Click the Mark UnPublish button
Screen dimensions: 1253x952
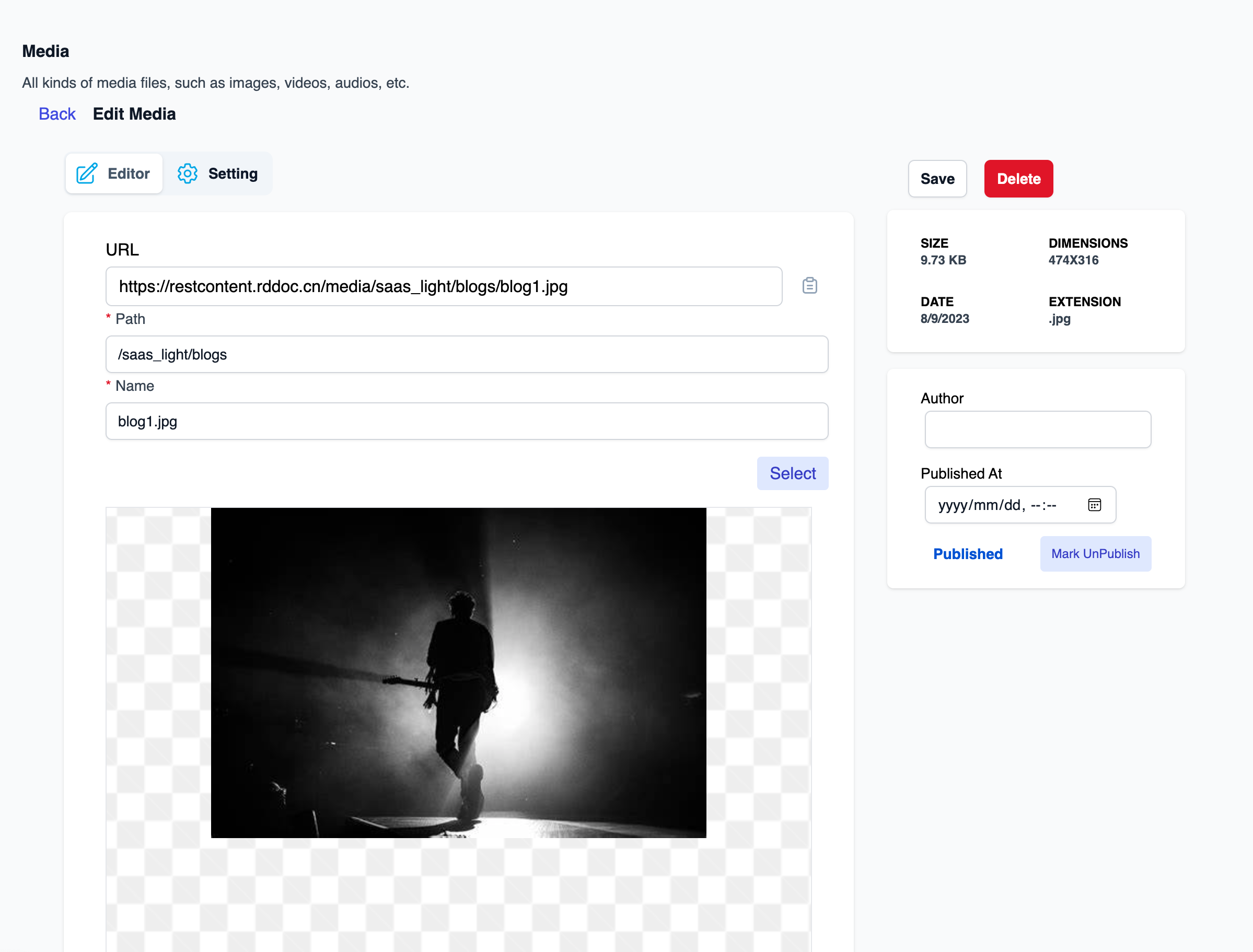(x=1094, y=554)
